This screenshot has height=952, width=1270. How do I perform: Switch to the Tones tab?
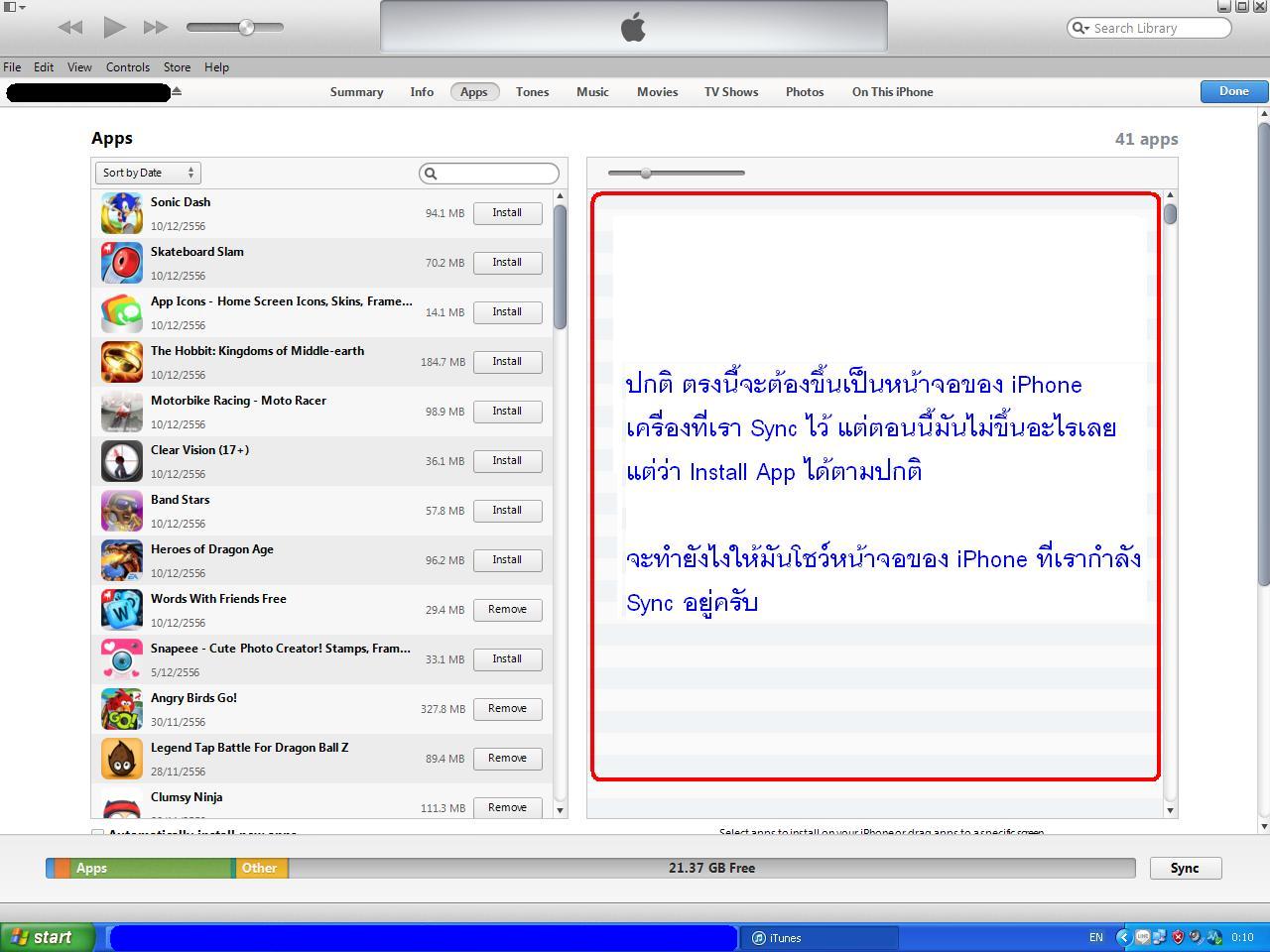click(x=532, y=92)
